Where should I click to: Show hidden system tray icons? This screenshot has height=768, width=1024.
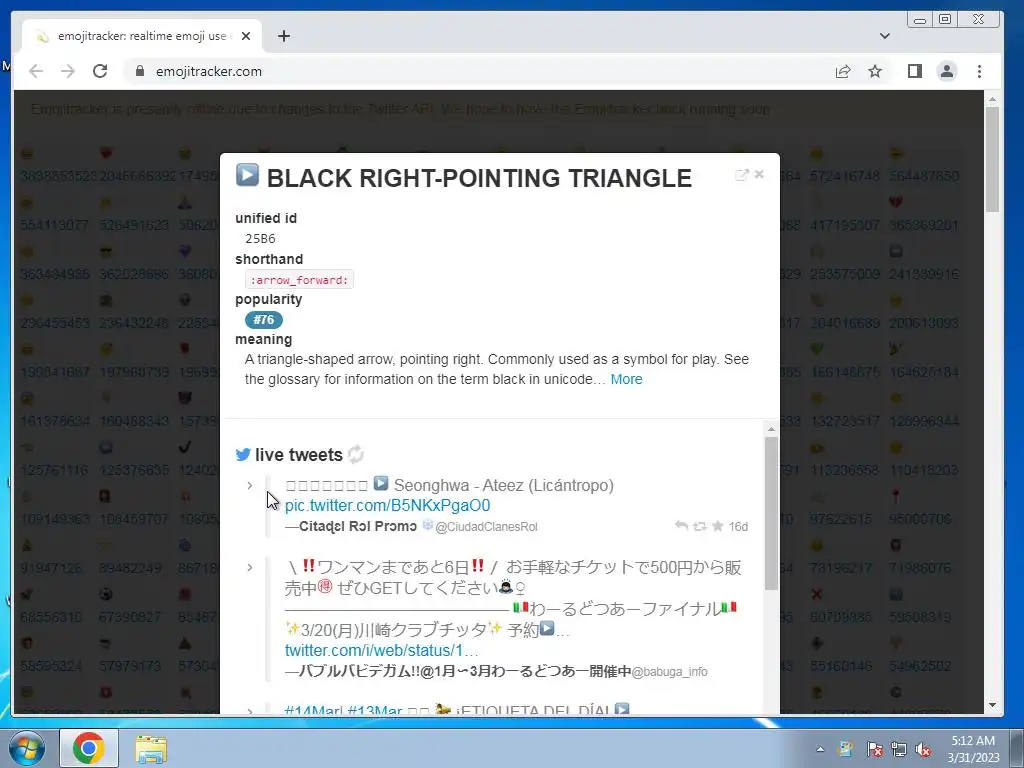[820, 749]
